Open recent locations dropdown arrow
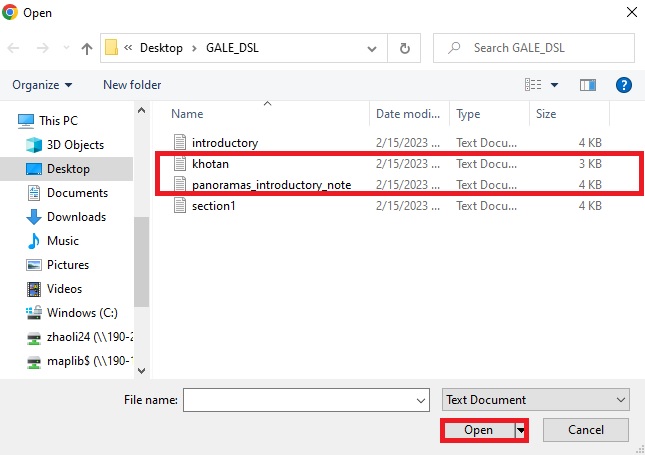The width and height of the screenshot is (645, 455). (66, 48)
